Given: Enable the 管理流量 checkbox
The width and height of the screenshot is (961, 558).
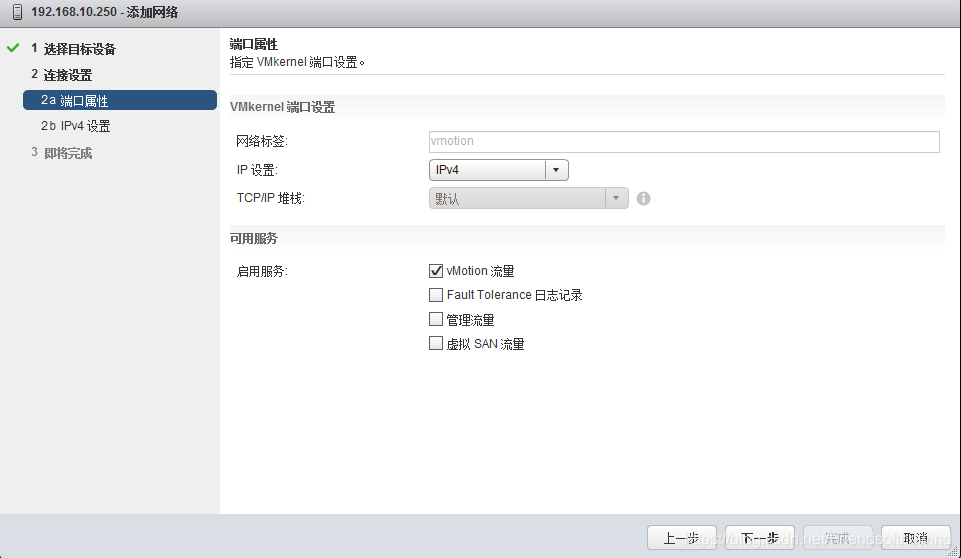Looking at the screenshot, I should coord(436,319).
